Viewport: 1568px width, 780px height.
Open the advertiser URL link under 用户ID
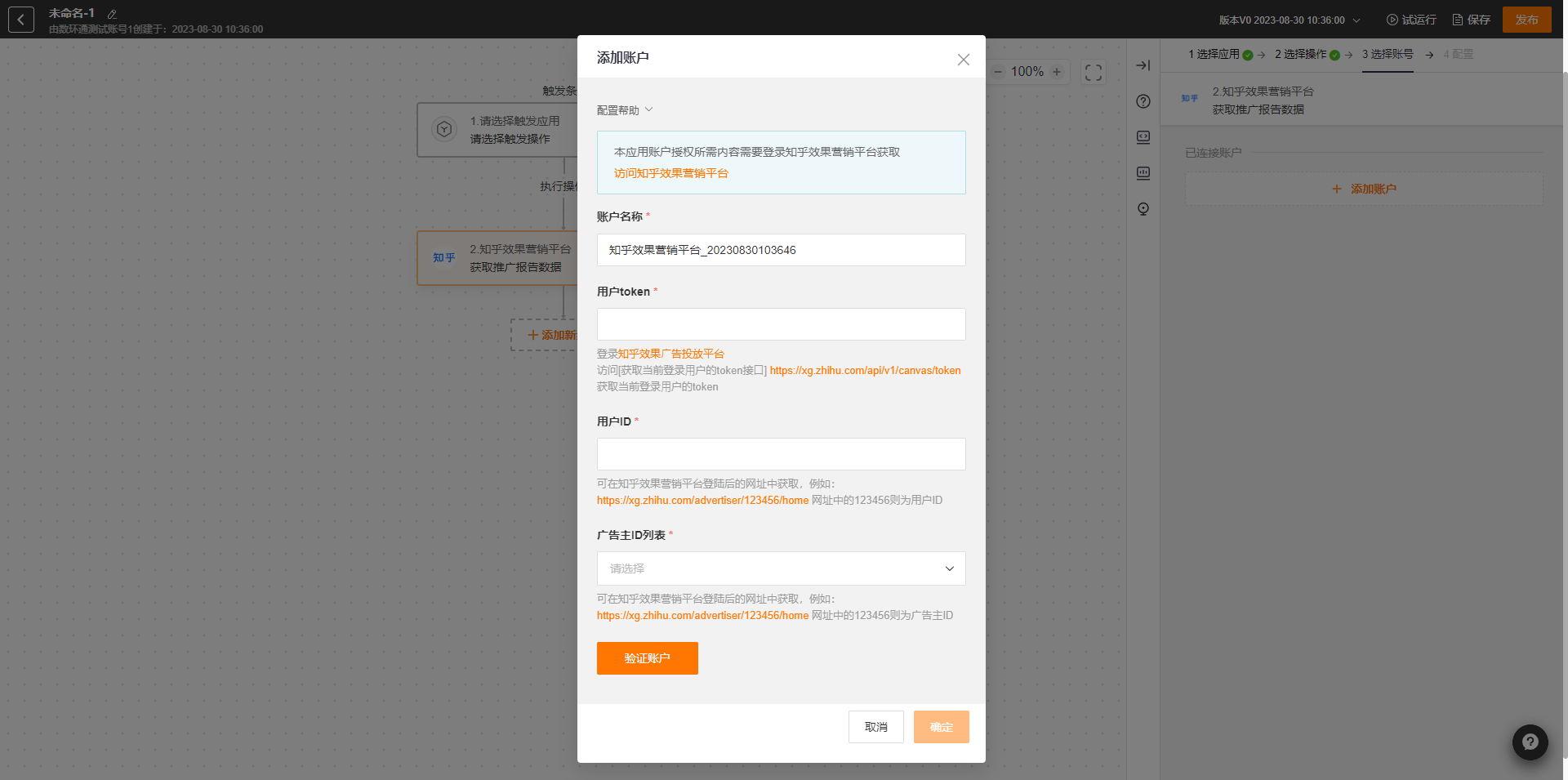pos(702,500)
